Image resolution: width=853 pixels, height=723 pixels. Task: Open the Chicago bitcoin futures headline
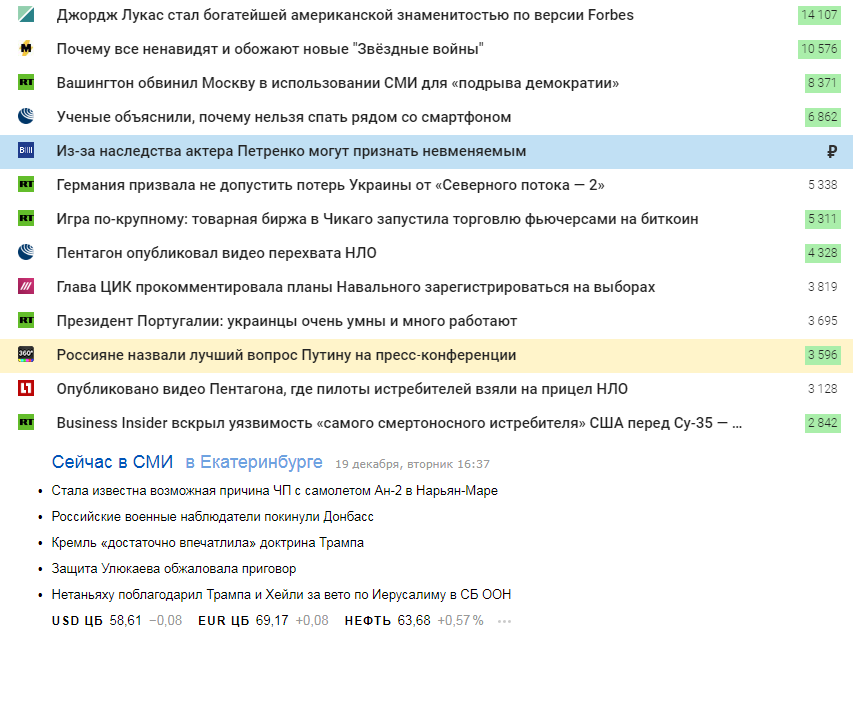[377, 219]
